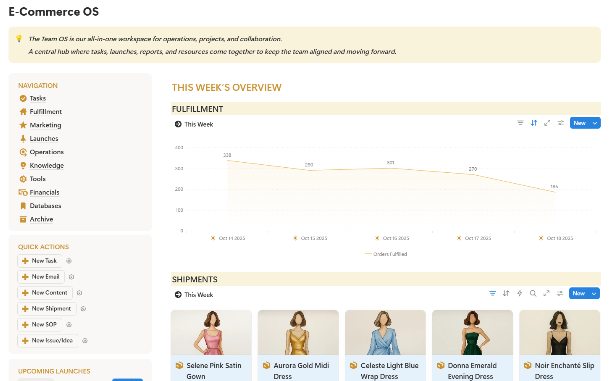
Task: Click the New Task quick action button
Action: click(x=39, y=261)
